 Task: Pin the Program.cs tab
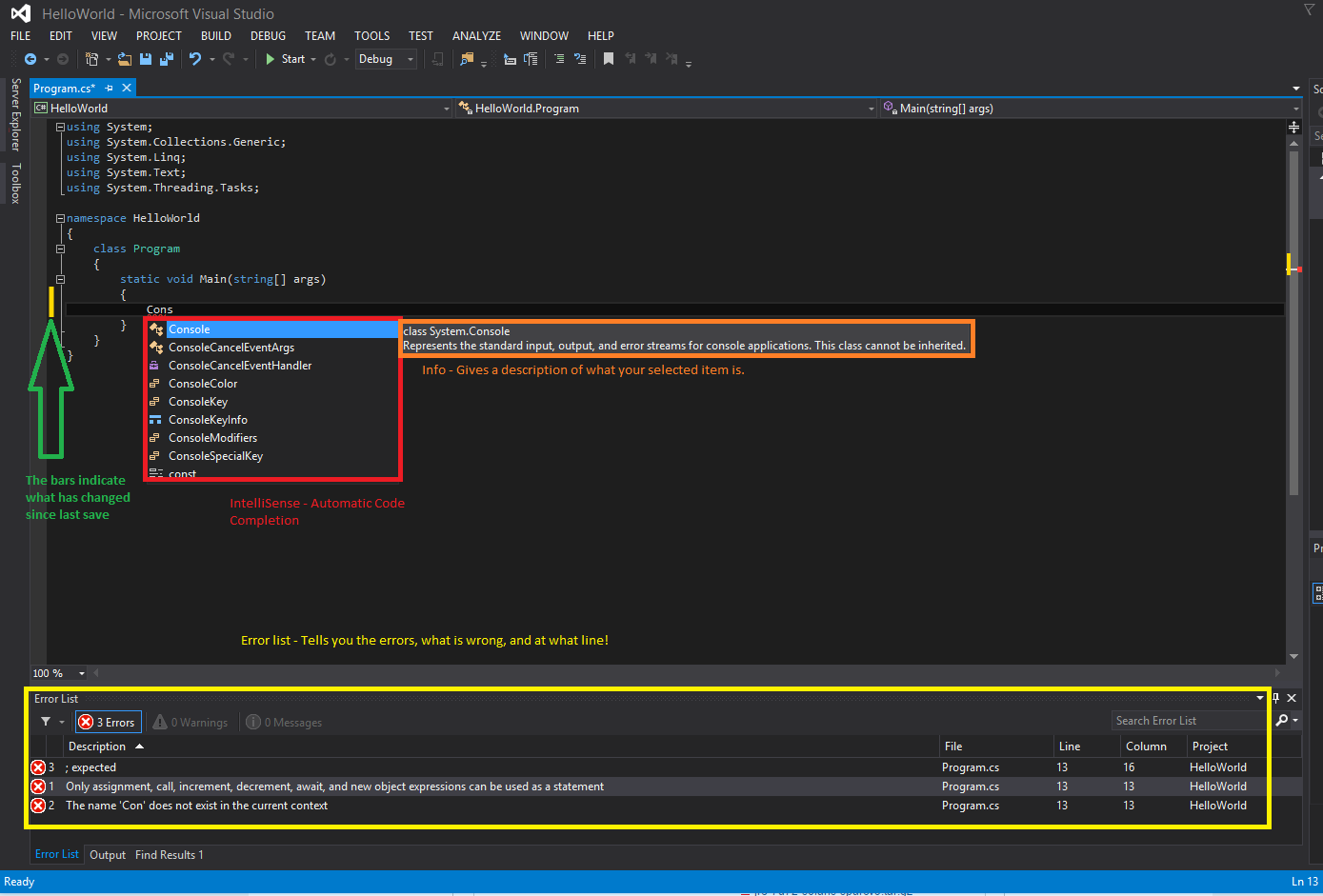click(x=110, y=88)
